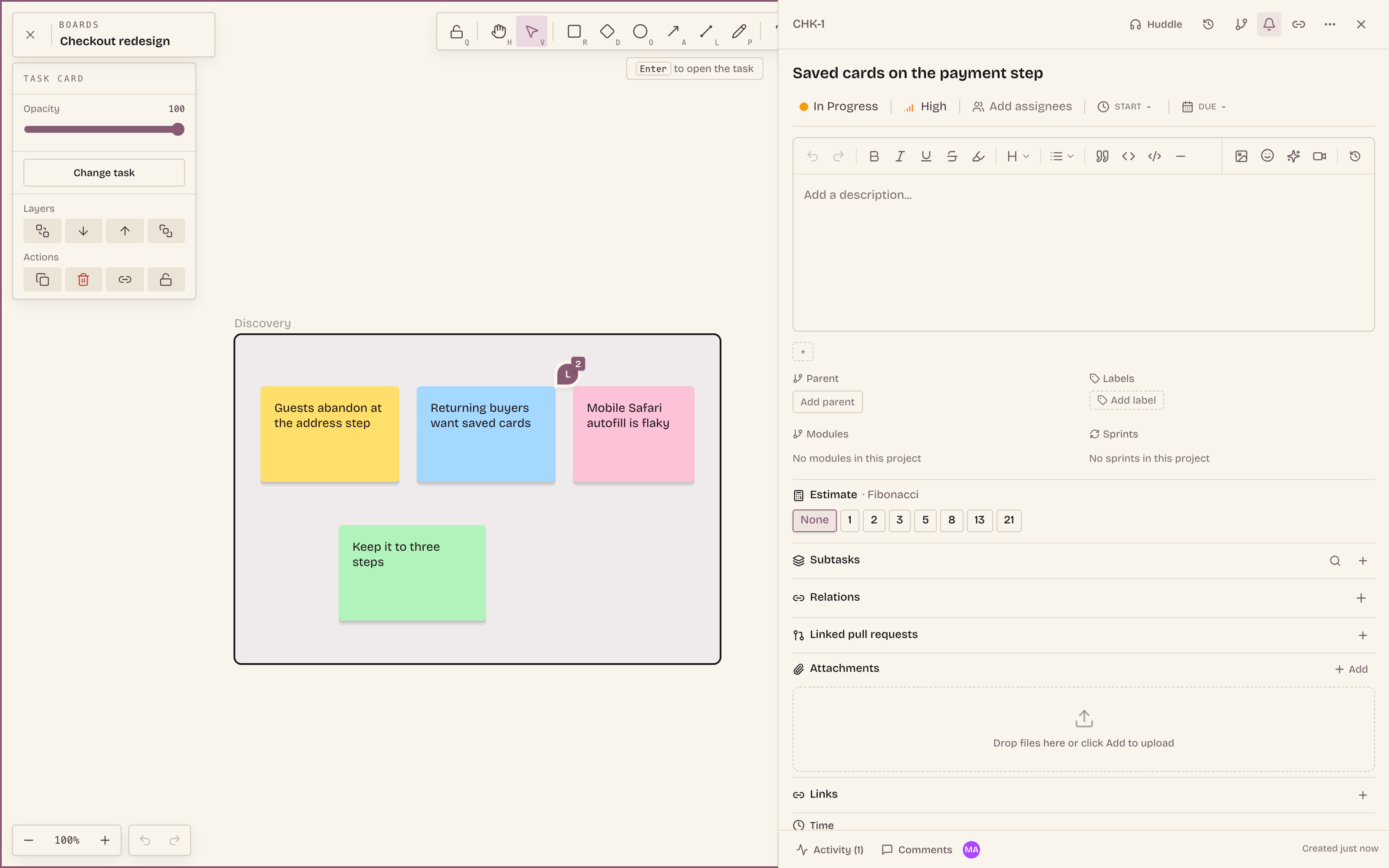Select the Ellipse shape tool
The image size is (1389, 868).
640,32
